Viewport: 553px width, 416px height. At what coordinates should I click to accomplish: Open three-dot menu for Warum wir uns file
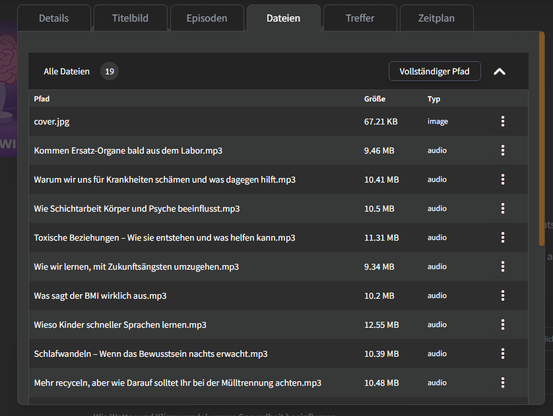pos(503,179)
